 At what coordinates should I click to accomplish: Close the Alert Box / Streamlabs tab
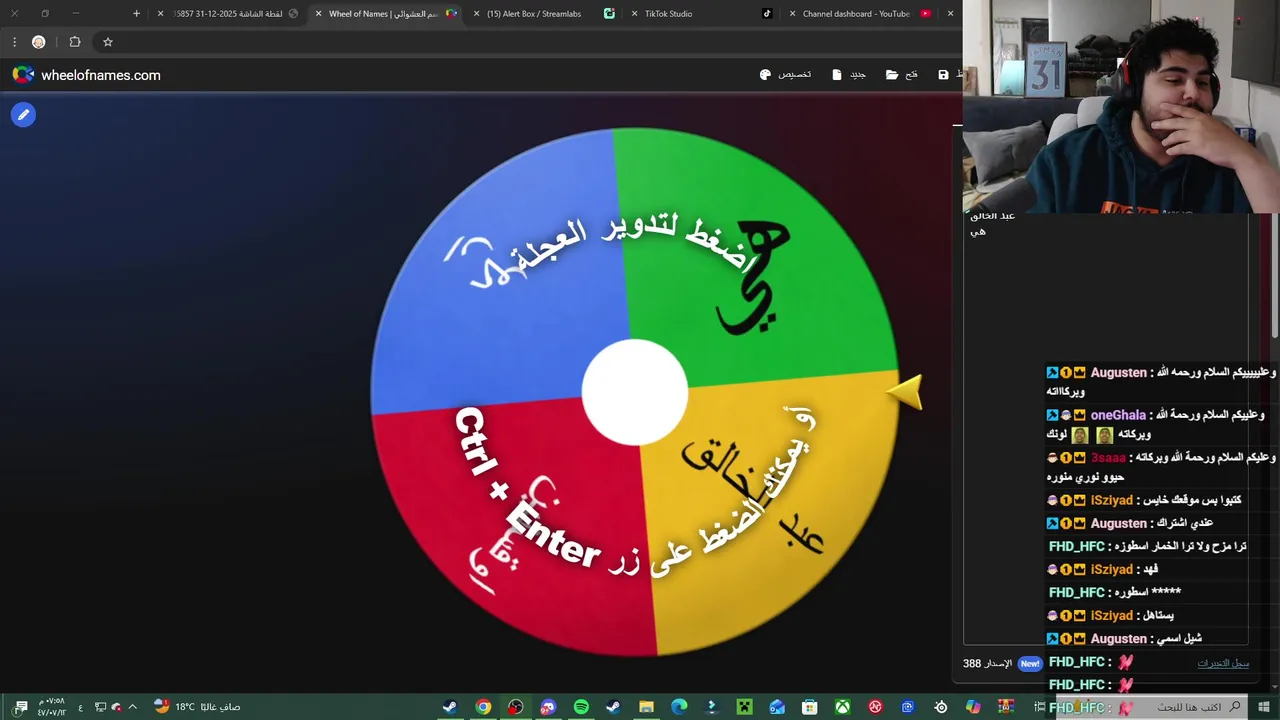tap(476, 14)
